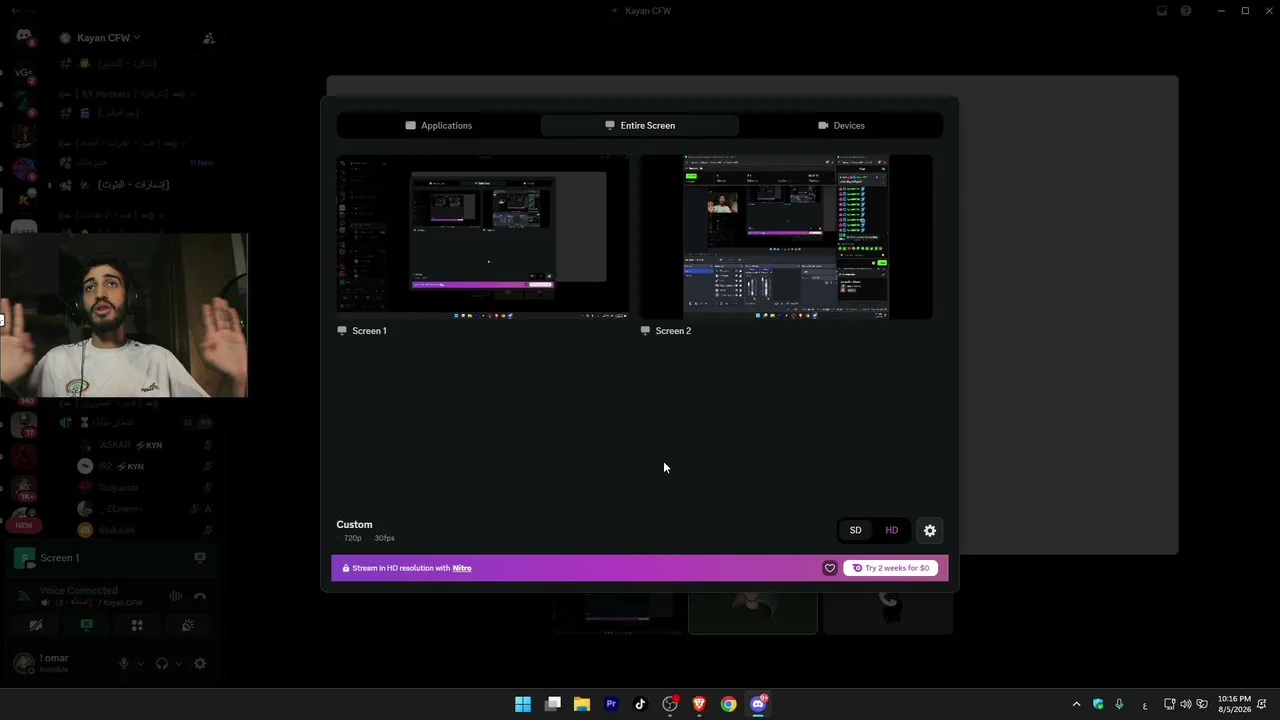Open TikTok from the taskbar

pos(640,704)
